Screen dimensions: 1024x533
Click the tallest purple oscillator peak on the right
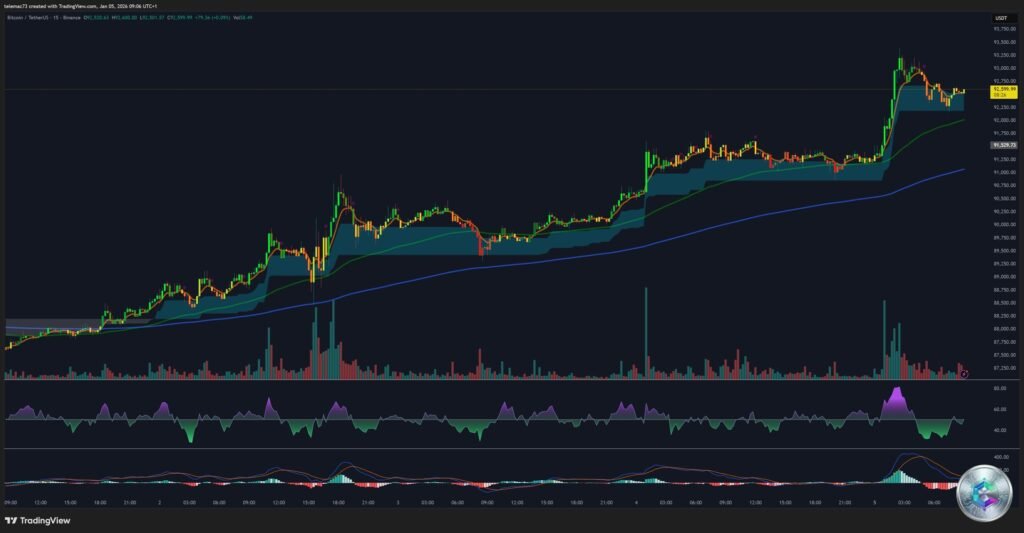pyautogui.click(x=896, y=394)
